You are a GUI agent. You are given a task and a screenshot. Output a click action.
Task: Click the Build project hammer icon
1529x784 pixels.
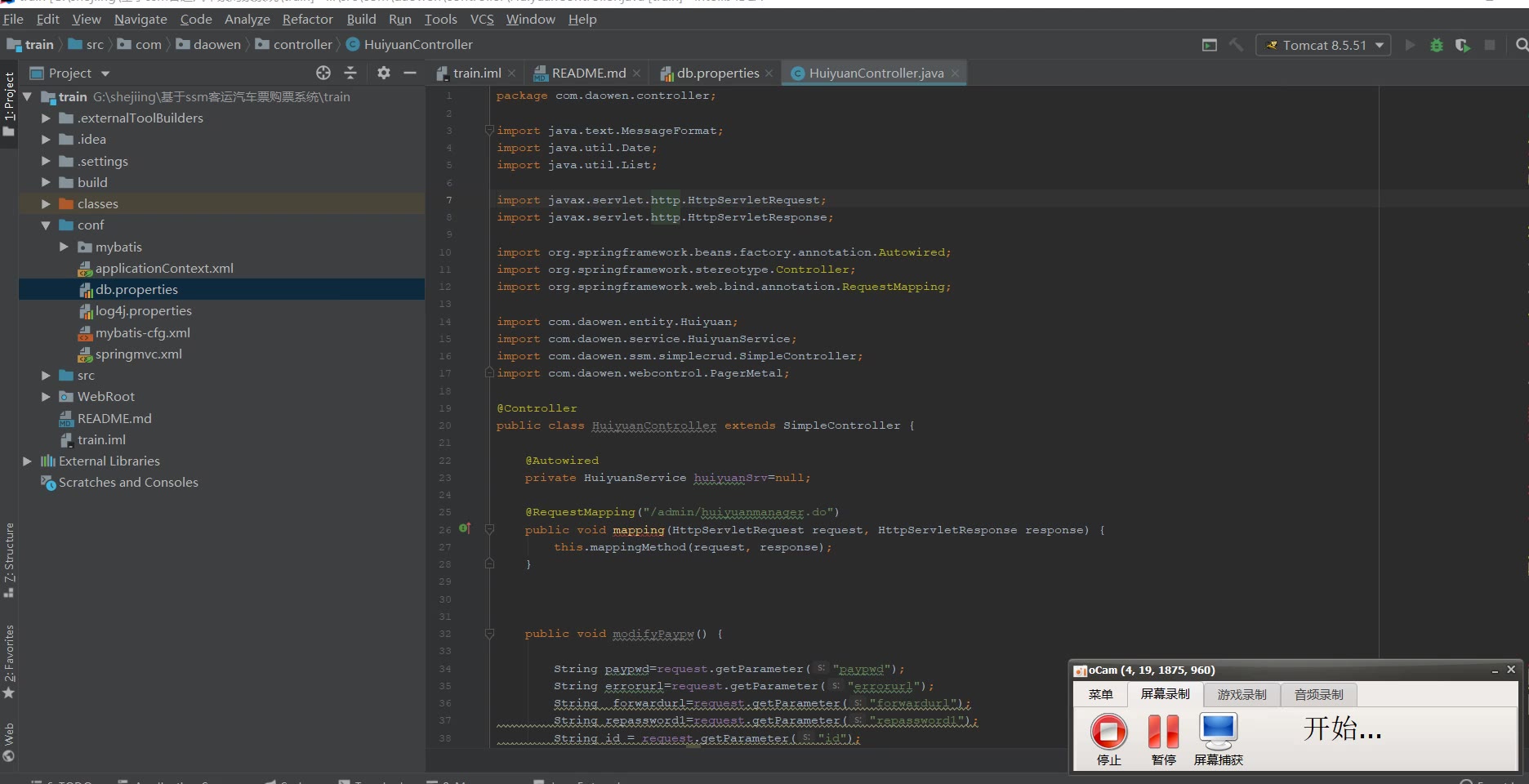click(x=1236, y=46)
